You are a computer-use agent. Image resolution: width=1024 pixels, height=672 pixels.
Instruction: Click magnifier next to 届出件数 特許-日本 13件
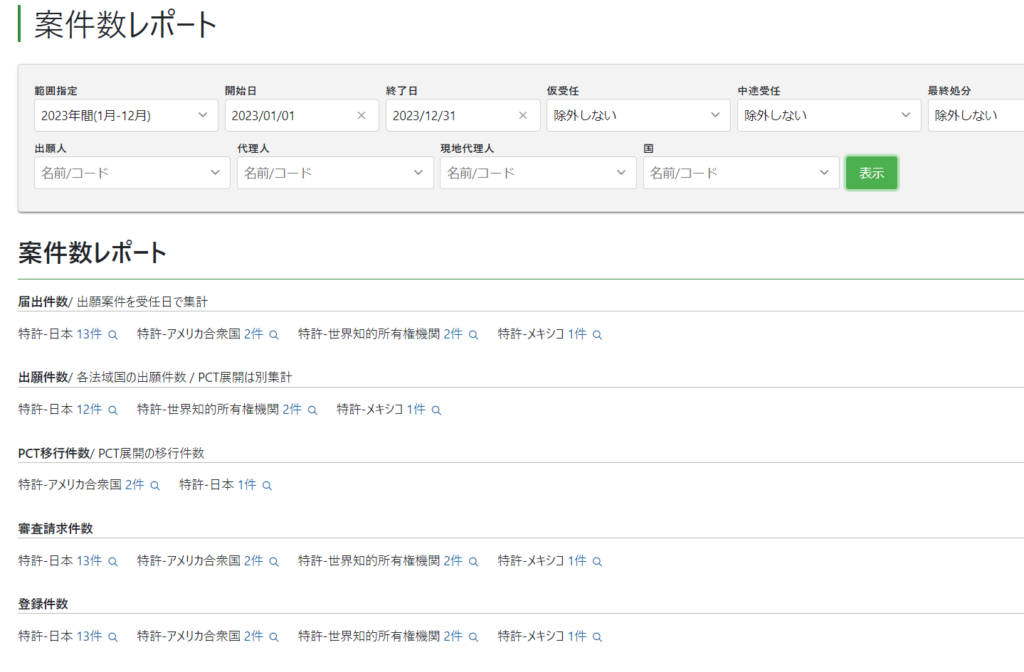click(113, 335)
